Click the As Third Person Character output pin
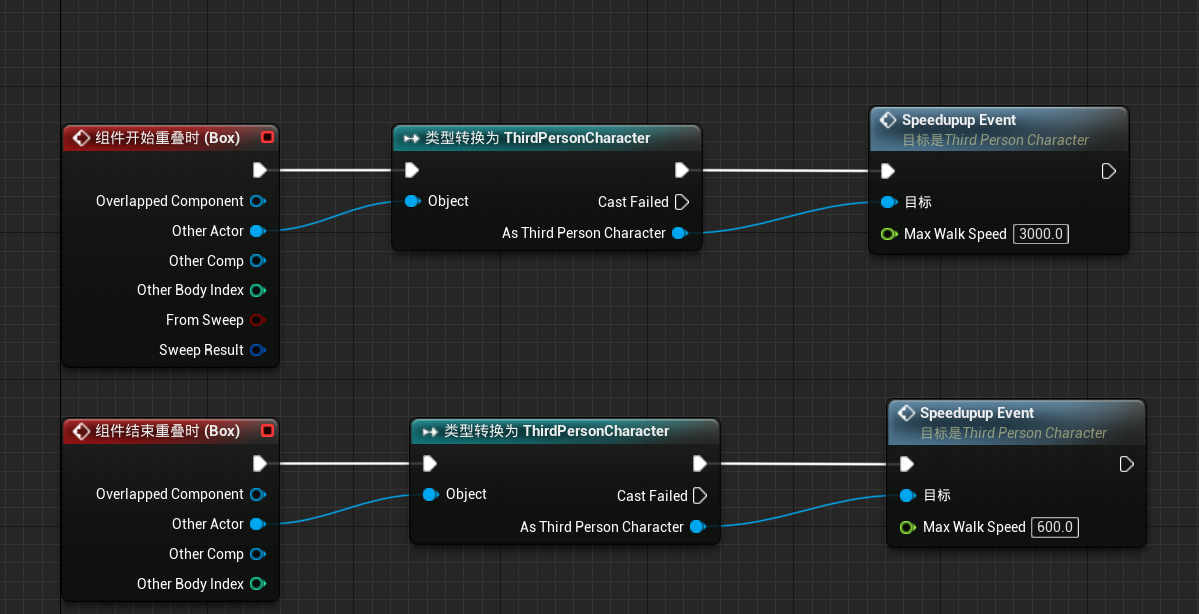1199x614 pixels. [681, 232]
